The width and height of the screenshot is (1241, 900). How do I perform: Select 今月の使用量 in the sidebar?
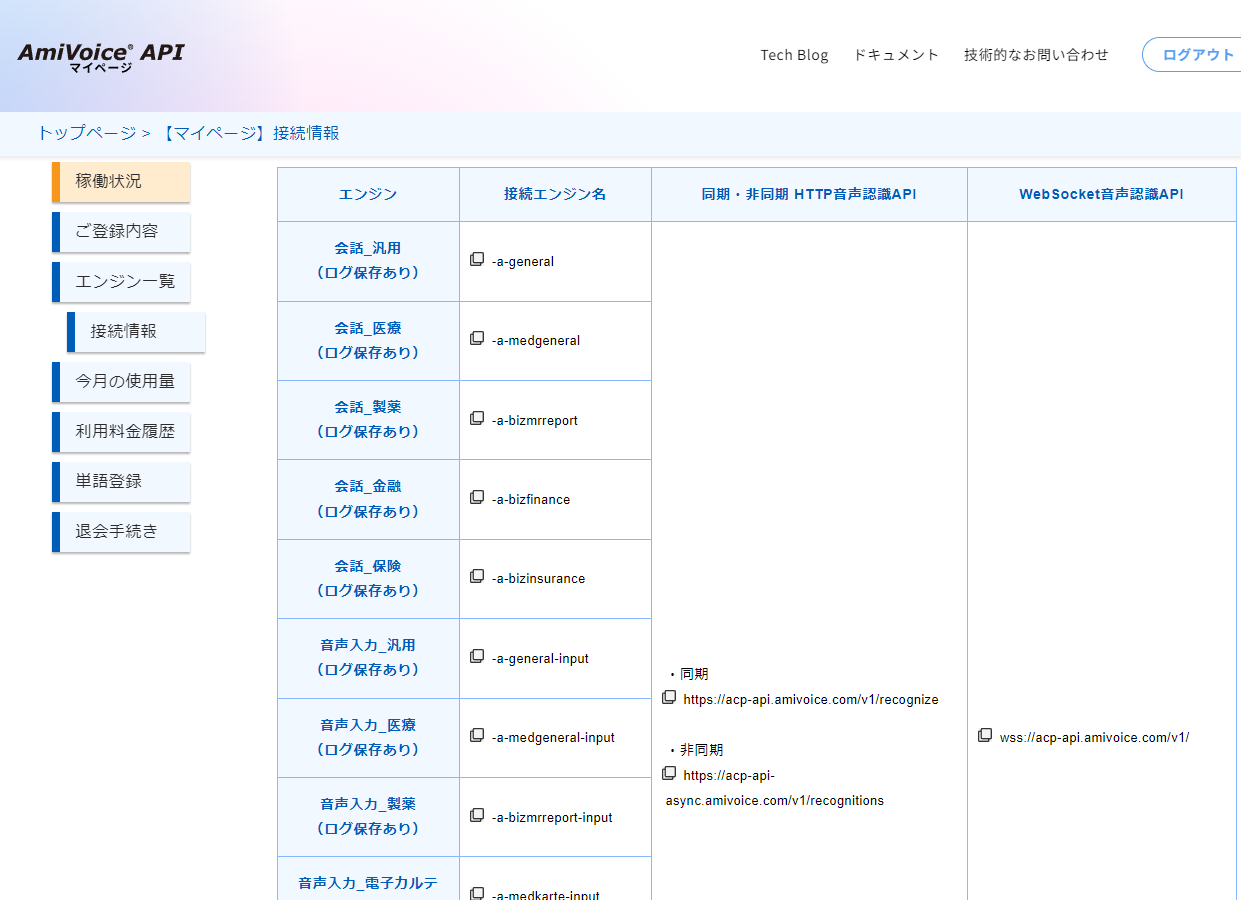[120, 381]
